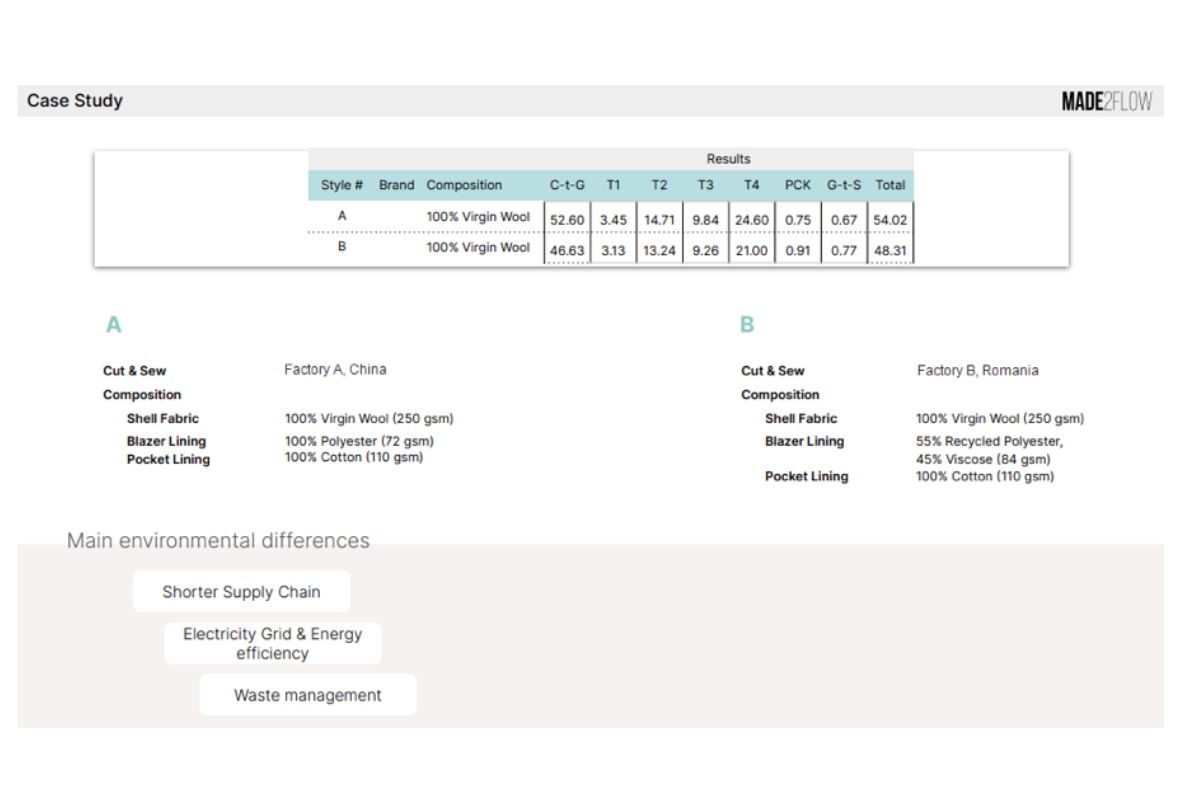Click Electricity Grid & Energy efficiency box
The width and height of the screenshot is (1200, 800).
(x=272, y=644)
